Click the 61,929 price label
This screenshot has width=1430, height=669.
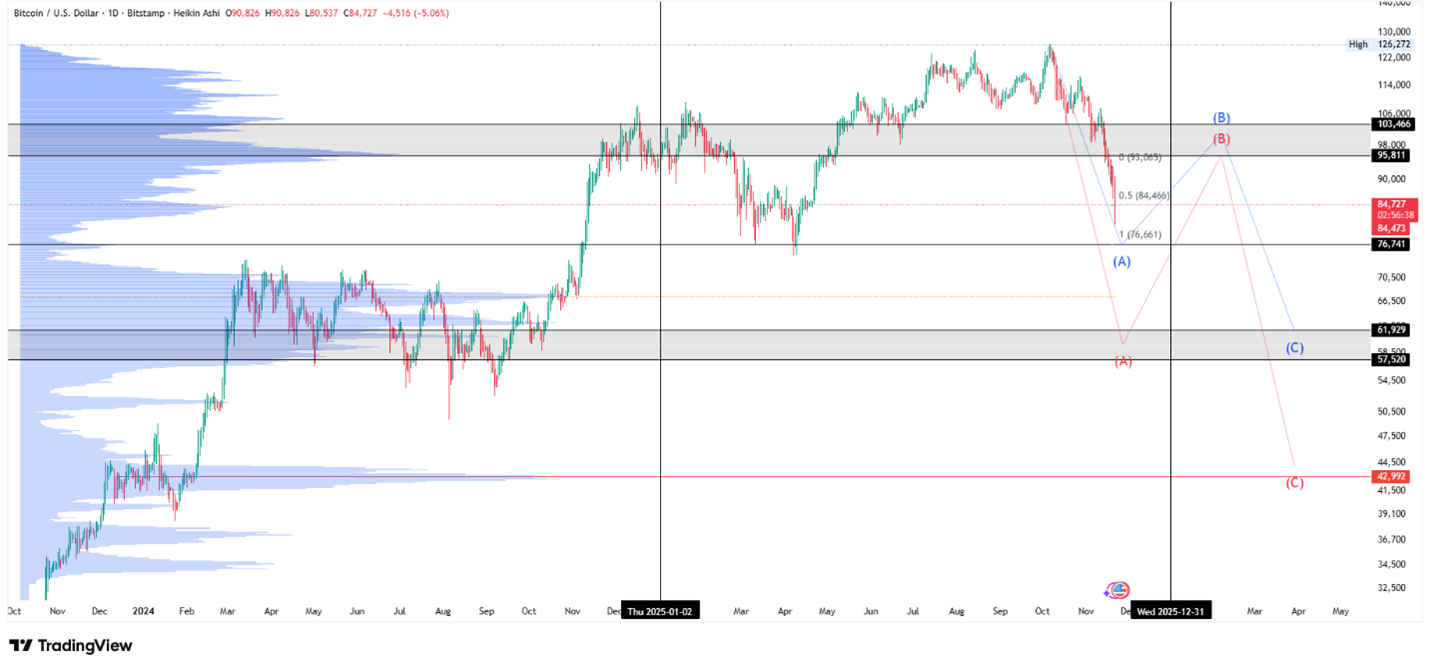click(x=1392, y=330)
